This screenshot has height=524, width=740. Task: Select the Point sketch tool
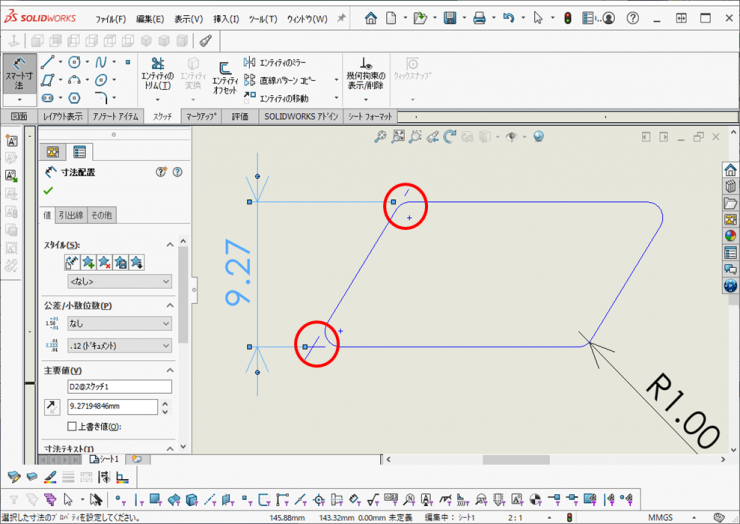tap(128, 62)
